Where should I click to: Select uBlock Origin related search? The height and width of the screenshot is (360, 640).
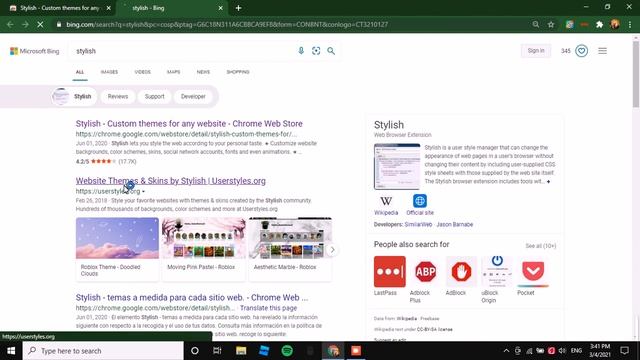coord(497,271)
